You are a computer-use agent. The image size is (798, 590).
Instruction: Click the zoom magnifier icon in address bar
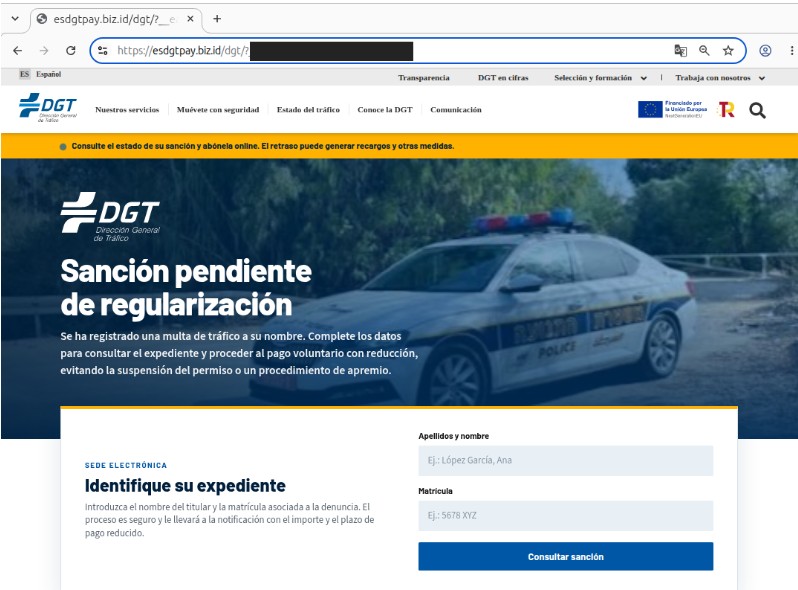(704, 50)
